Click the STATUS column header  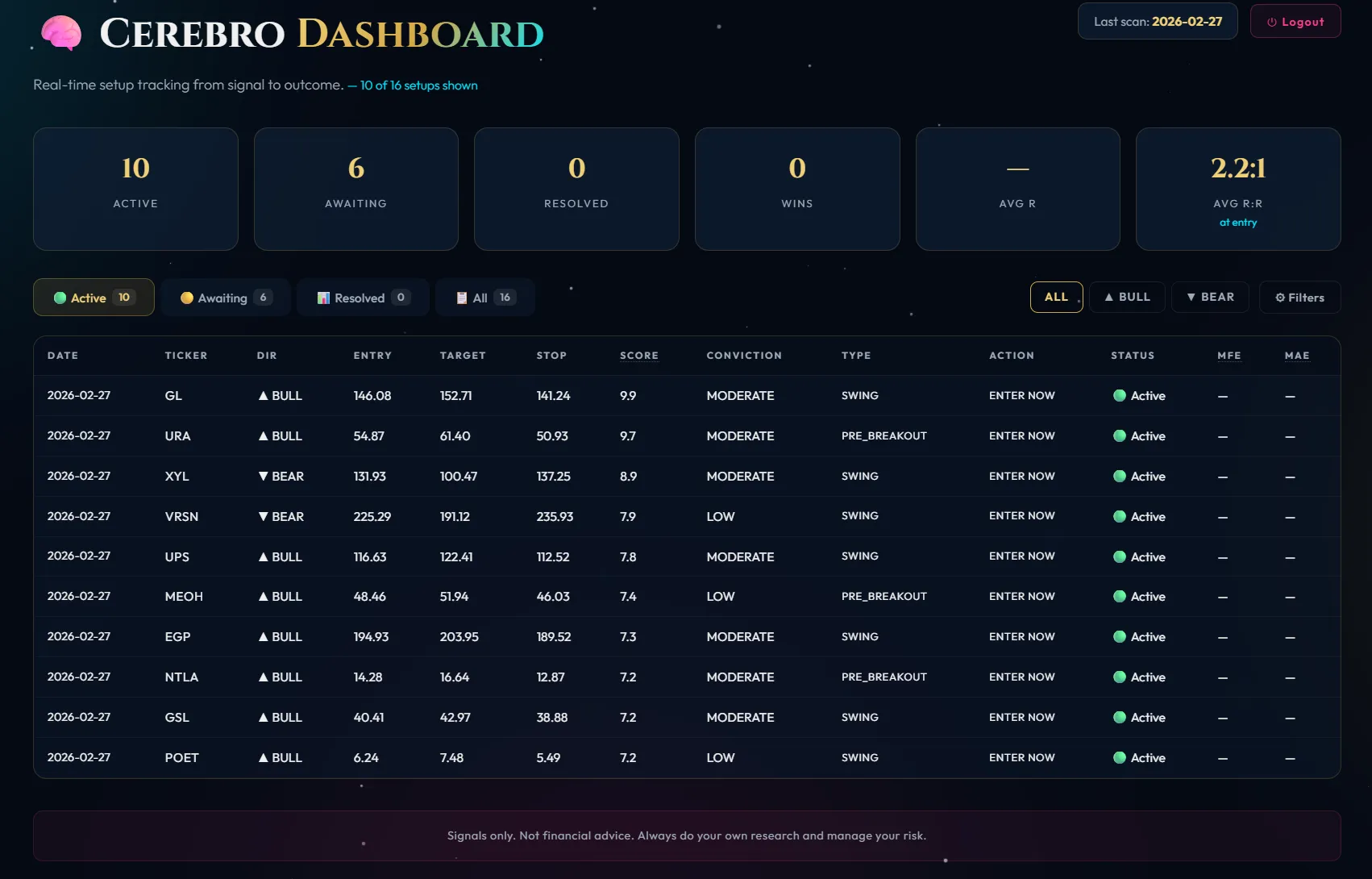[x=1133, y=356]
